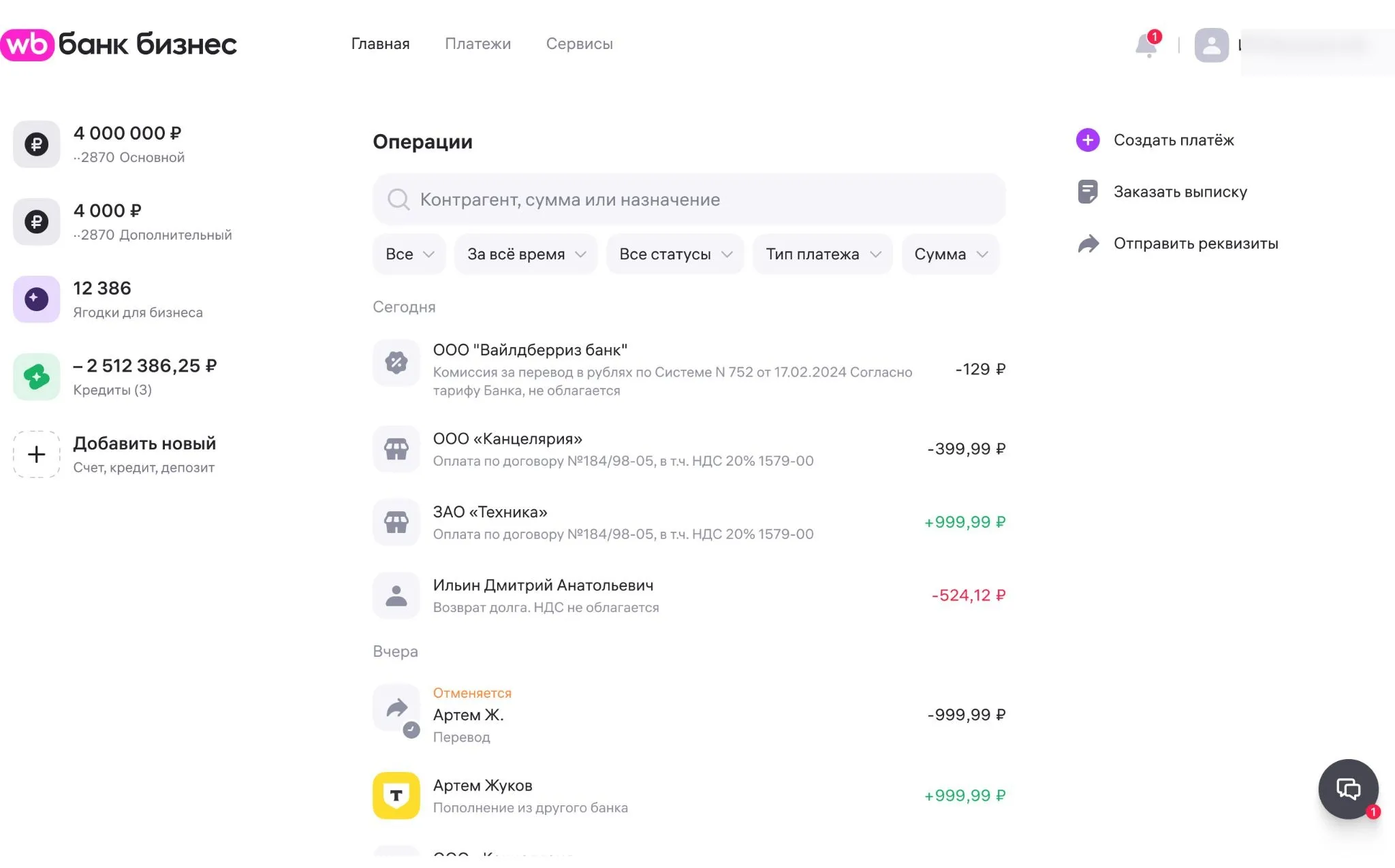Click ruble icon of Основной account

(x=37, y=144)
